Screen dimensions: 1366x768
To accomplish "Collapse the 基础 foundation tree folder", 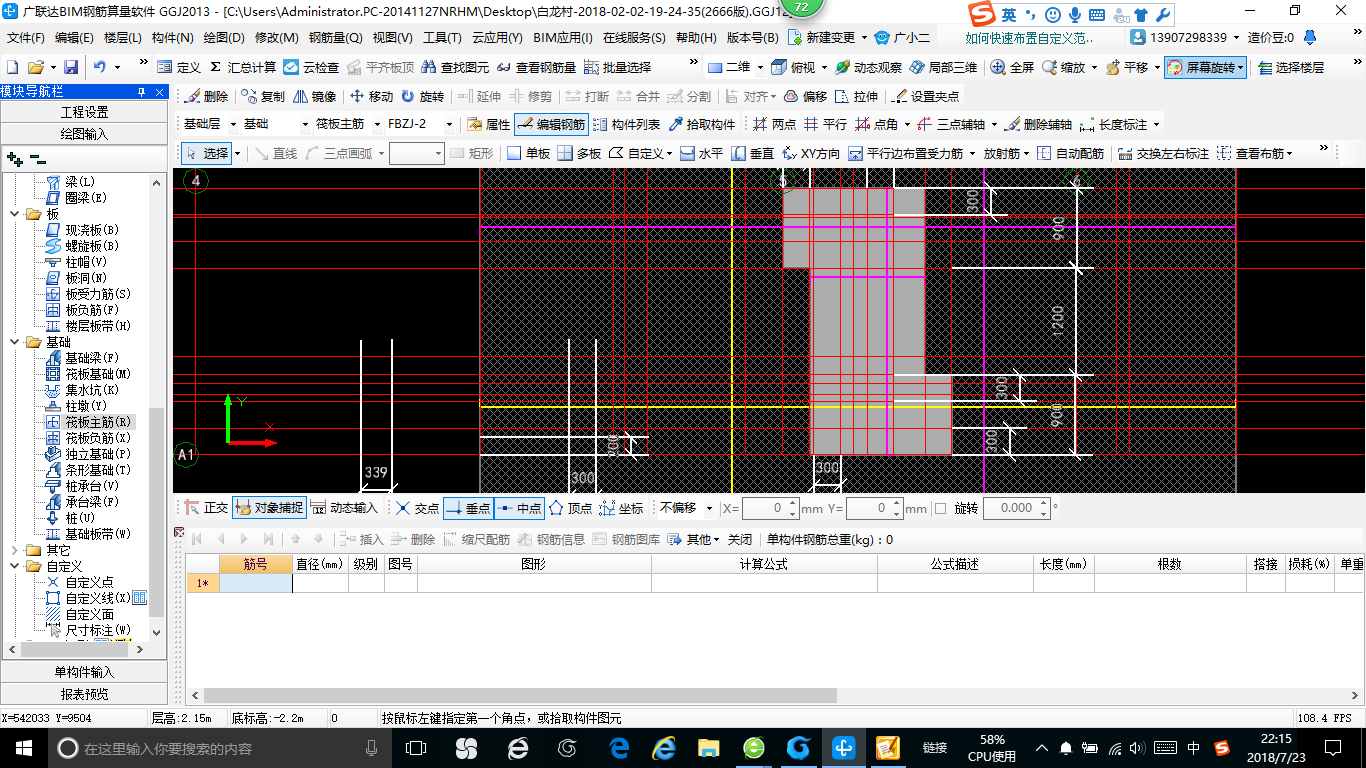I will click(x=15, y=342).
